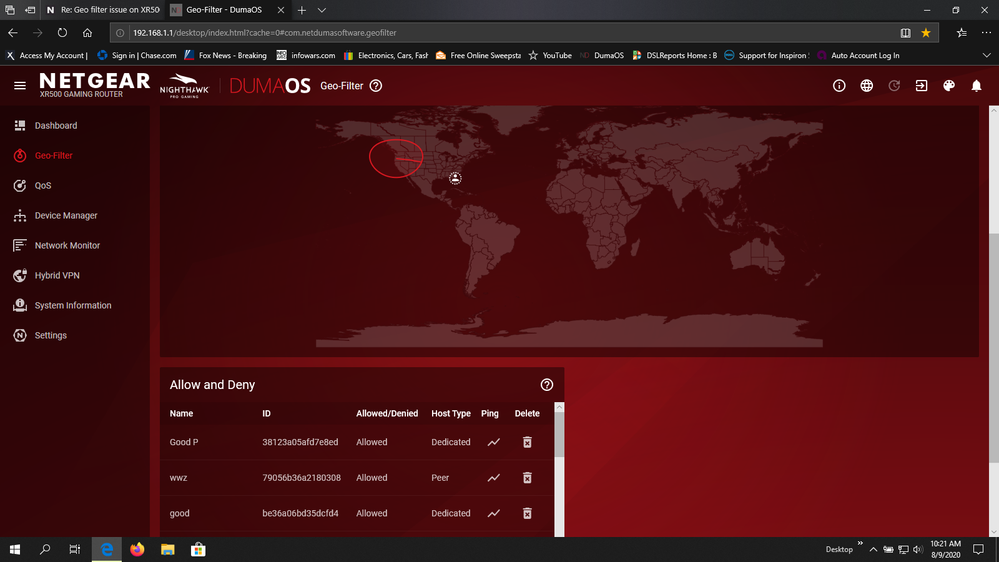Viewport: 999px width, 562px height.
Task: View ping graph for wwz
Action: click(494, 478)
